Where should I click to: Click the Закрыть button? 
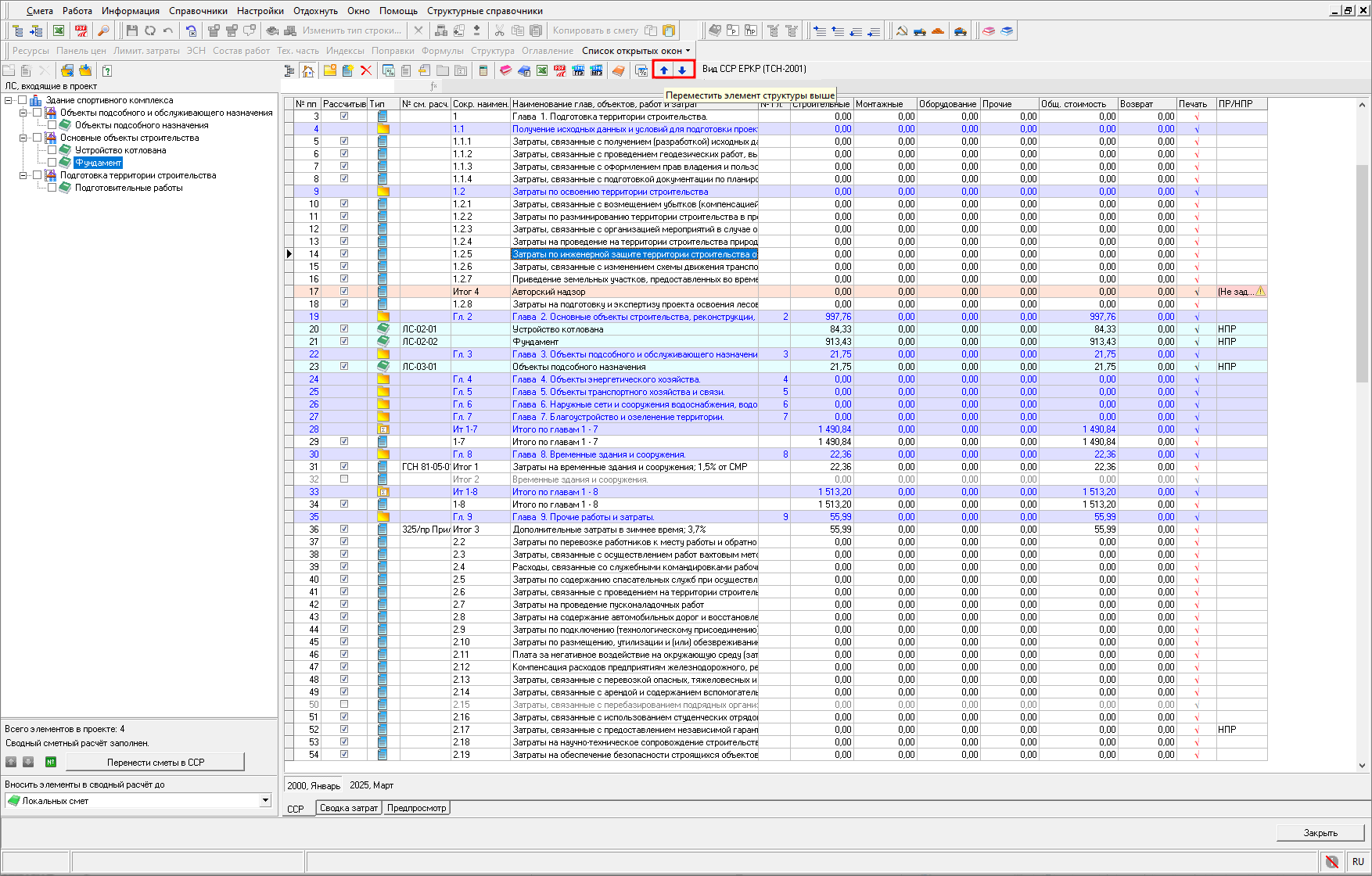(x=1320, y=833)
